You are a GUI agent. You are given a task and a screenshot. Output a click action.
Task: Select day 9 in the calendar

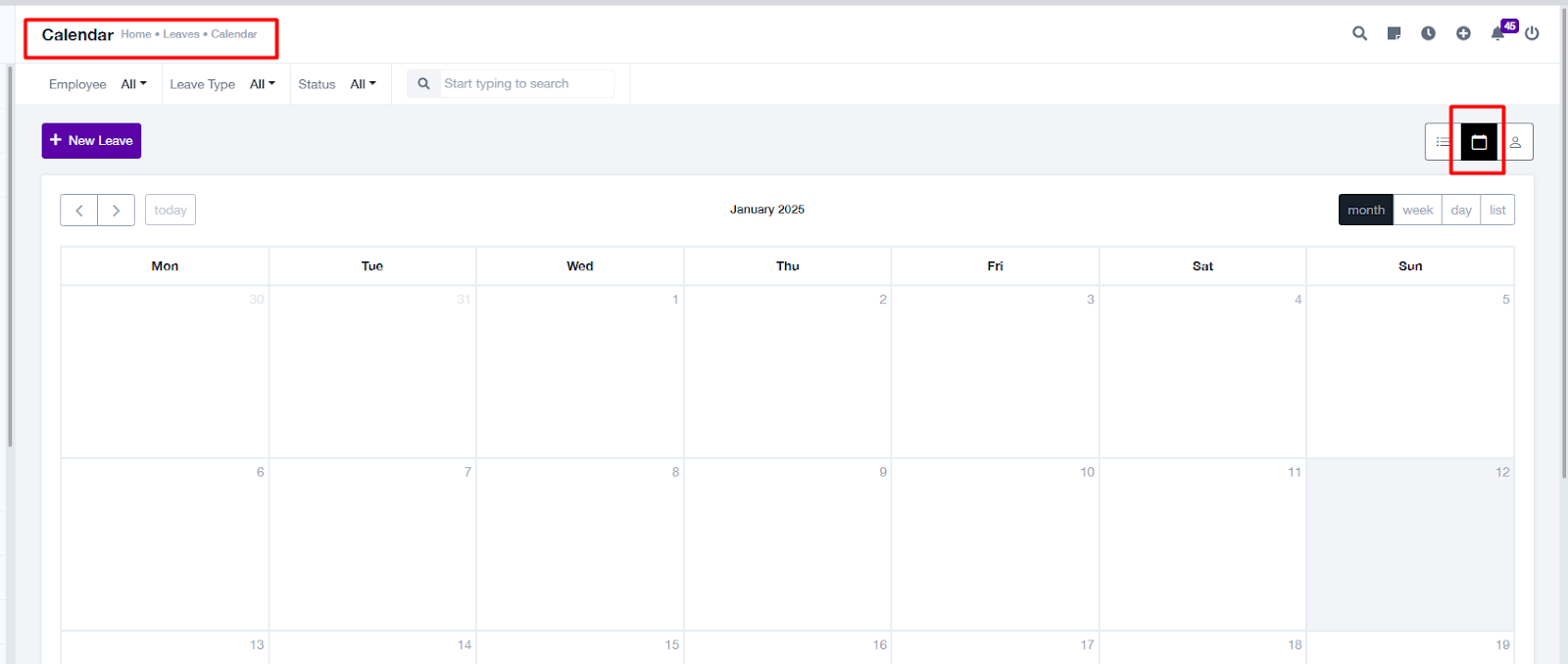(x=788, y=545)
